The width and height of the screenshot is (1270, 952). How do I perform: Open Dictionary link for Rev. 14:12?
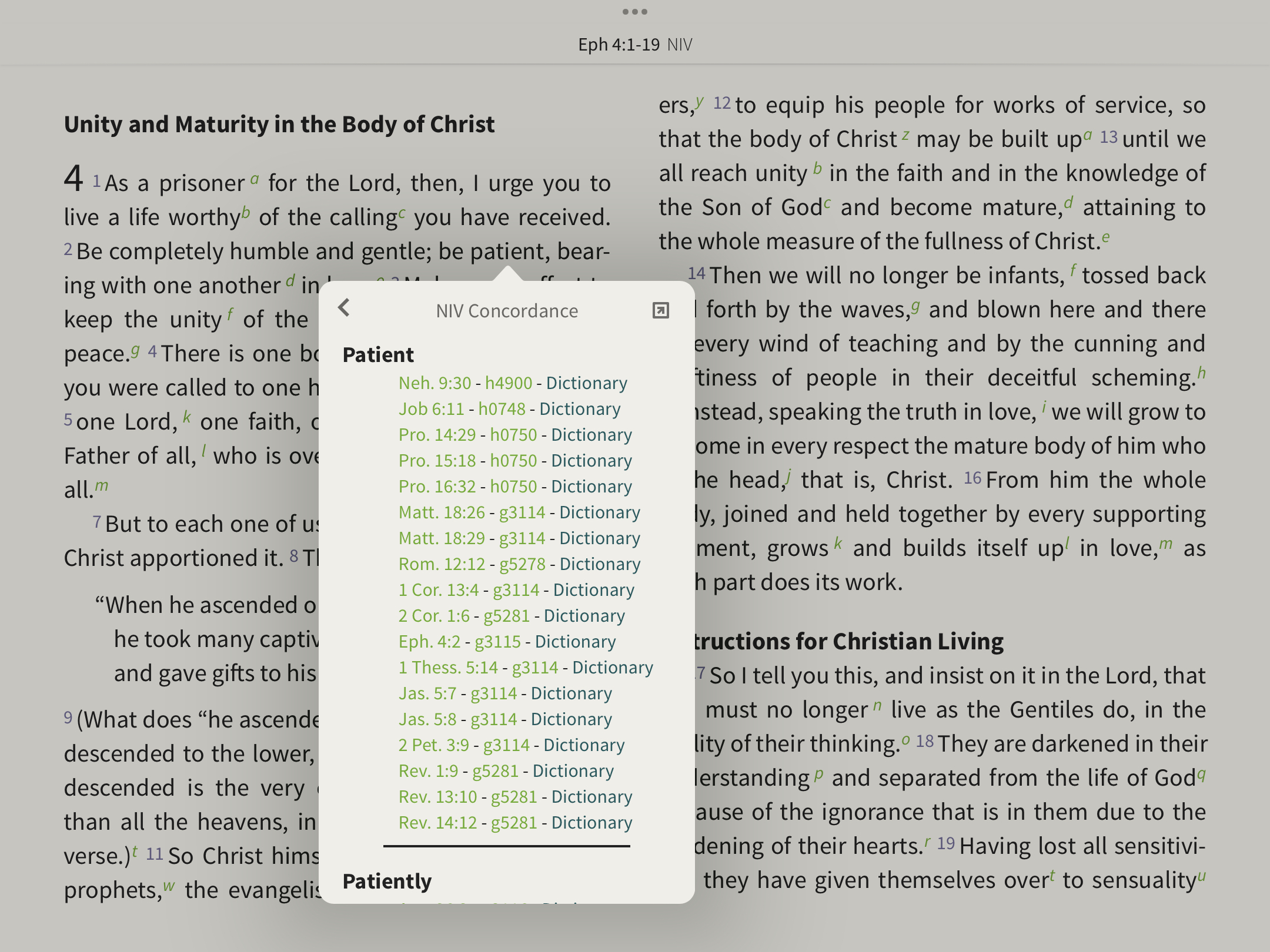click(x=591, y=823)
